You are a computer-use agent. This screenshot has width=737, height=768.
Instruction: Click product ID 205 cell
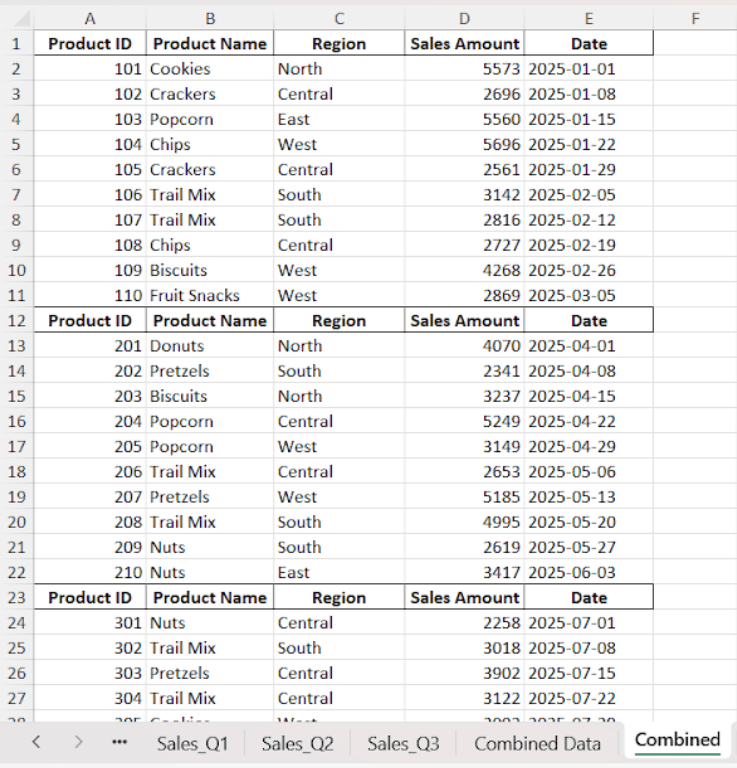click(90, 446)
